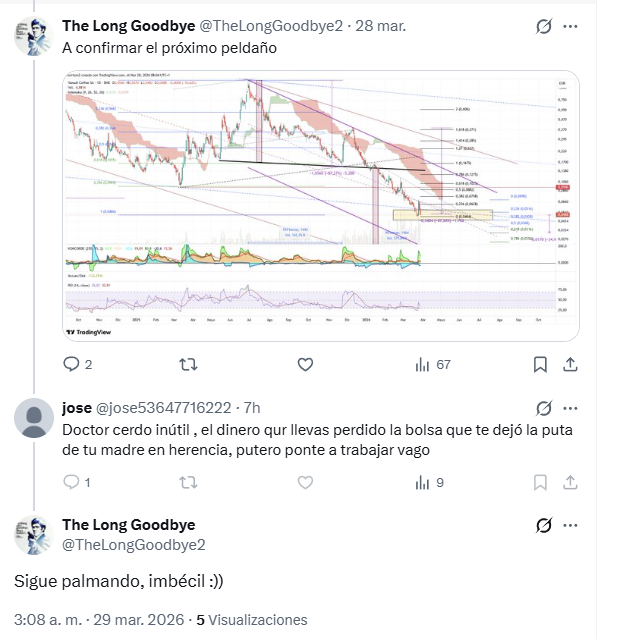Click jose's gray profile avatar
Viewport: 627px width, 639px height.
tap(36, 416)
